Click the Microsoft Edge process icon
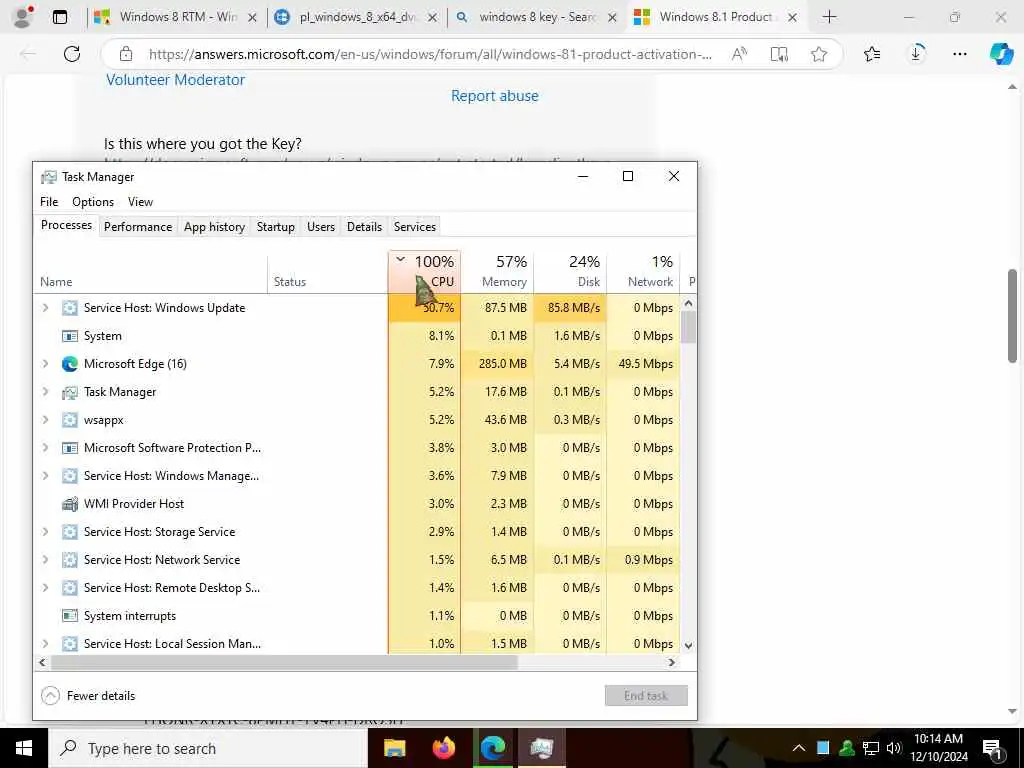This screenshot has width=1024, height=768. pyautogui.click(x=70, y=364)
